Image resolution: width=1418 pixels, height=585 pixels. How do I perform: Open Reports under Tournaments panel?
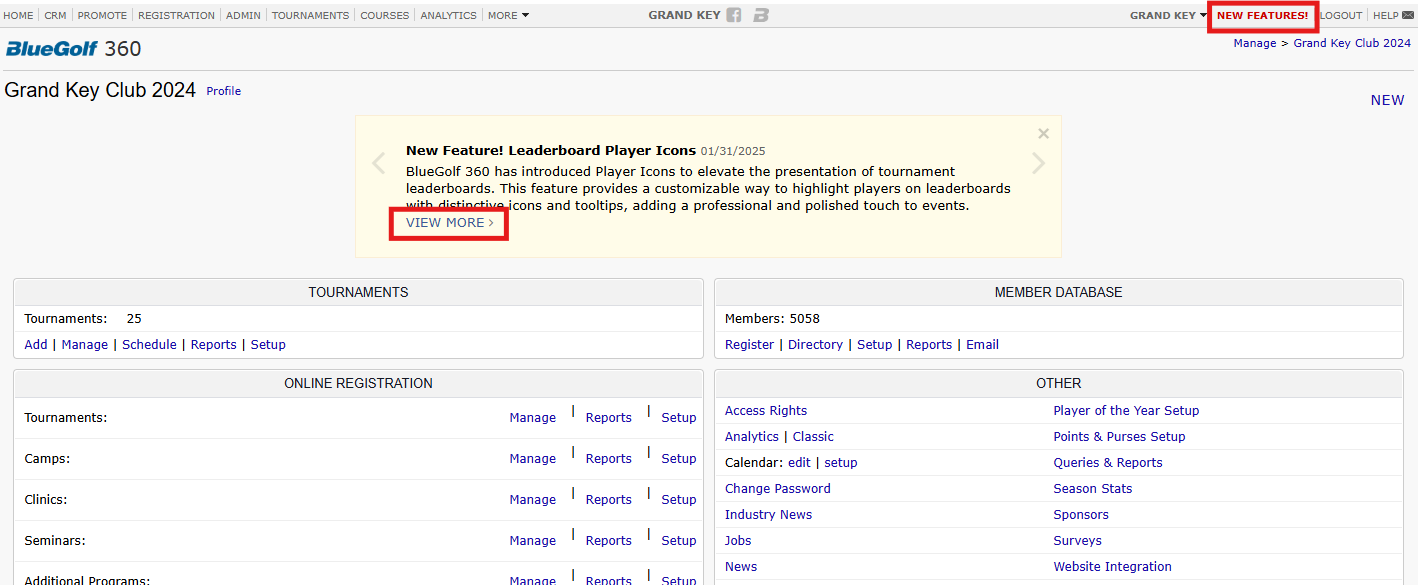click(214, 345)
